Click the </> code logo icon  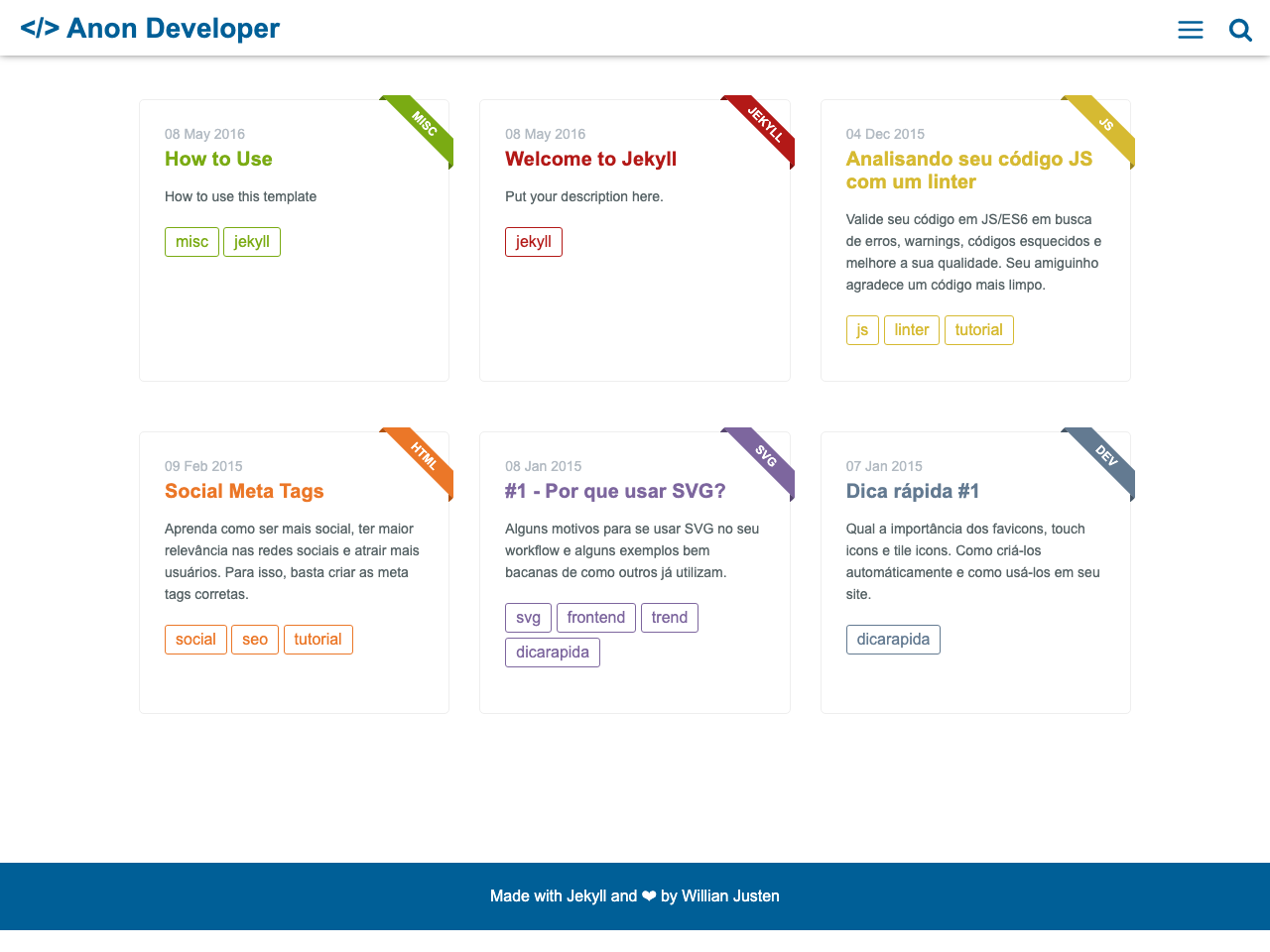tap(42, 28)
